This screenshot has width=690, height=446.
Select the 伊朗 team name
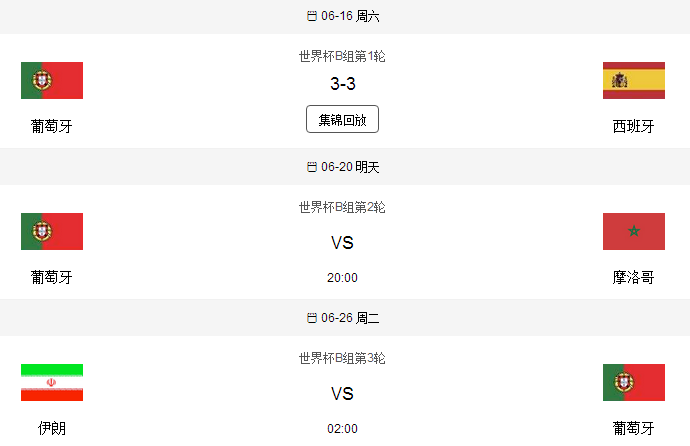[52, 428]
